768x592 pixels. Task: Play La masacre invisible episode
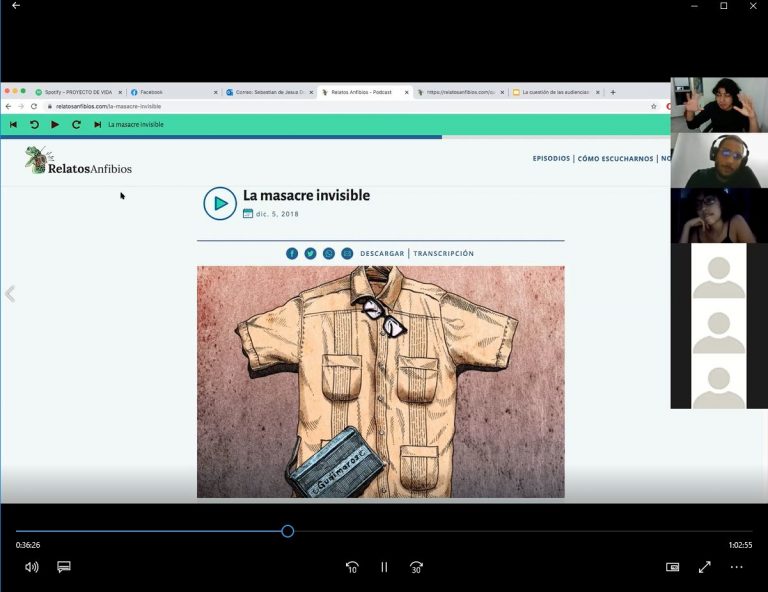[220, 203]
